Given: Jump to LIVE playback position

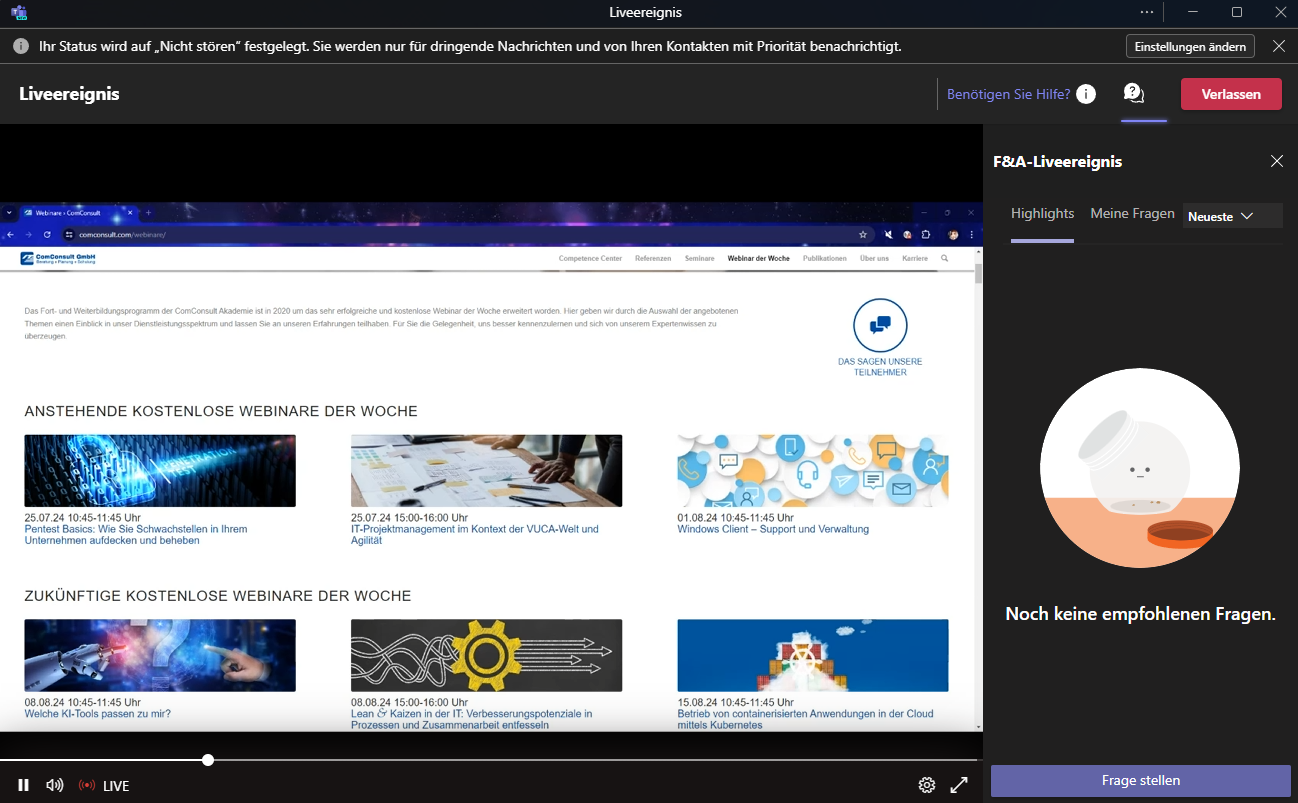Looking at the screenshot, I should pyautogui.click(x=105, y=786).
